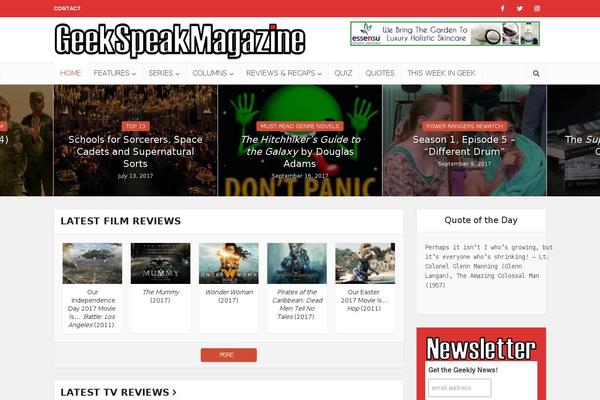This screenshot has height=400, width=600.
Task: Expand the Features dropdown menu
Action: [114, 73]
